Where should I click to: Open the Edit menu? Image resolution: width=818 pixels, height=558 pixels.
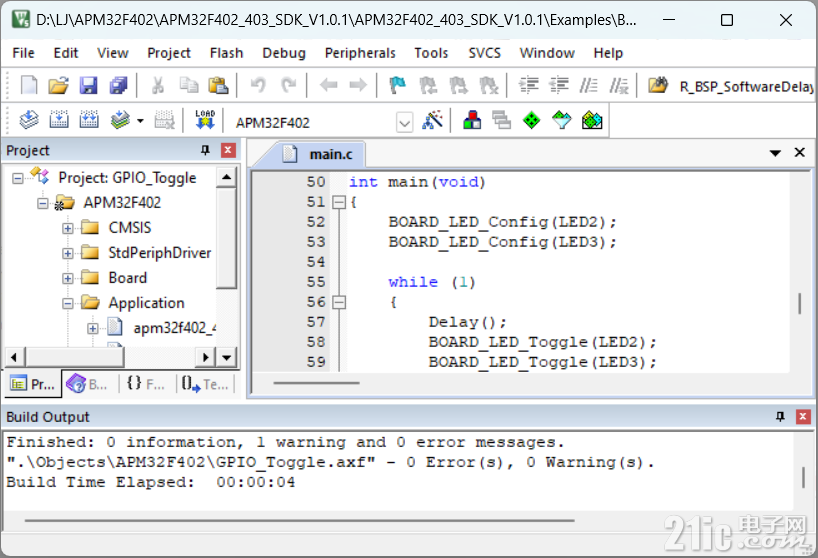point(66,53)
